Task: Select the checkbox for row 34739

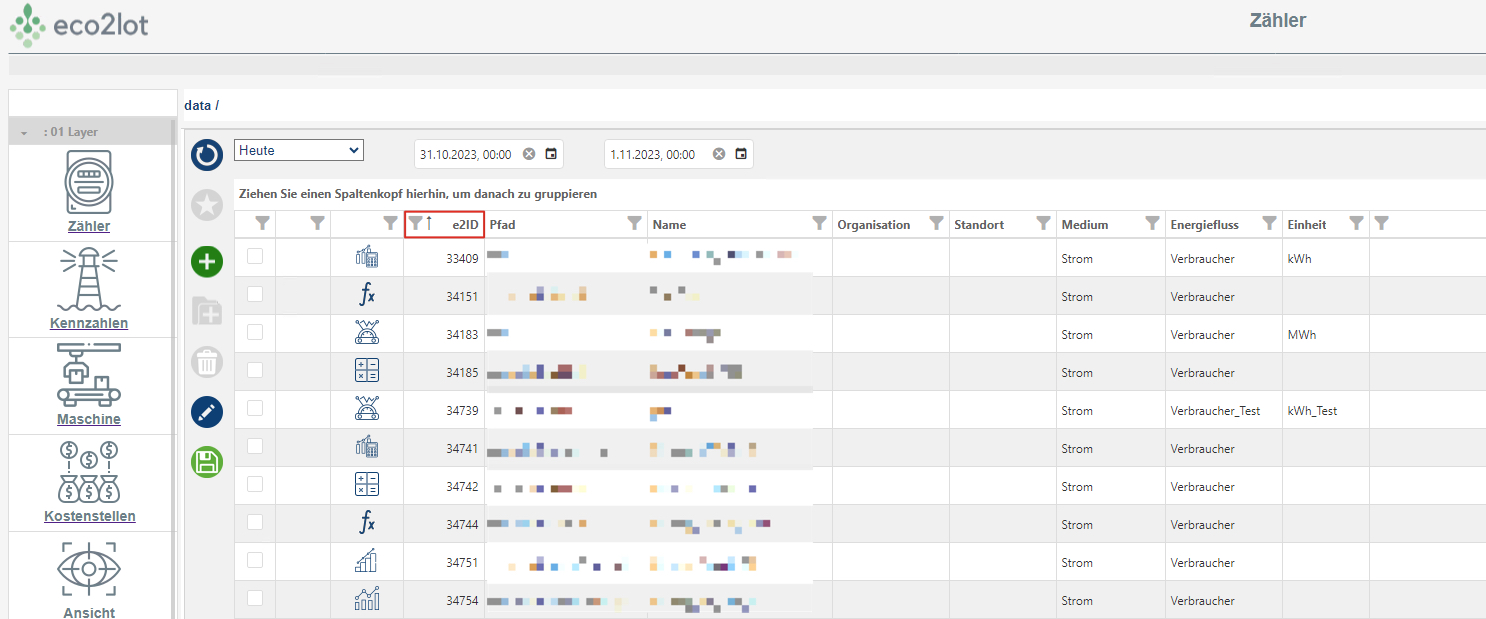Action: [255, 408]
